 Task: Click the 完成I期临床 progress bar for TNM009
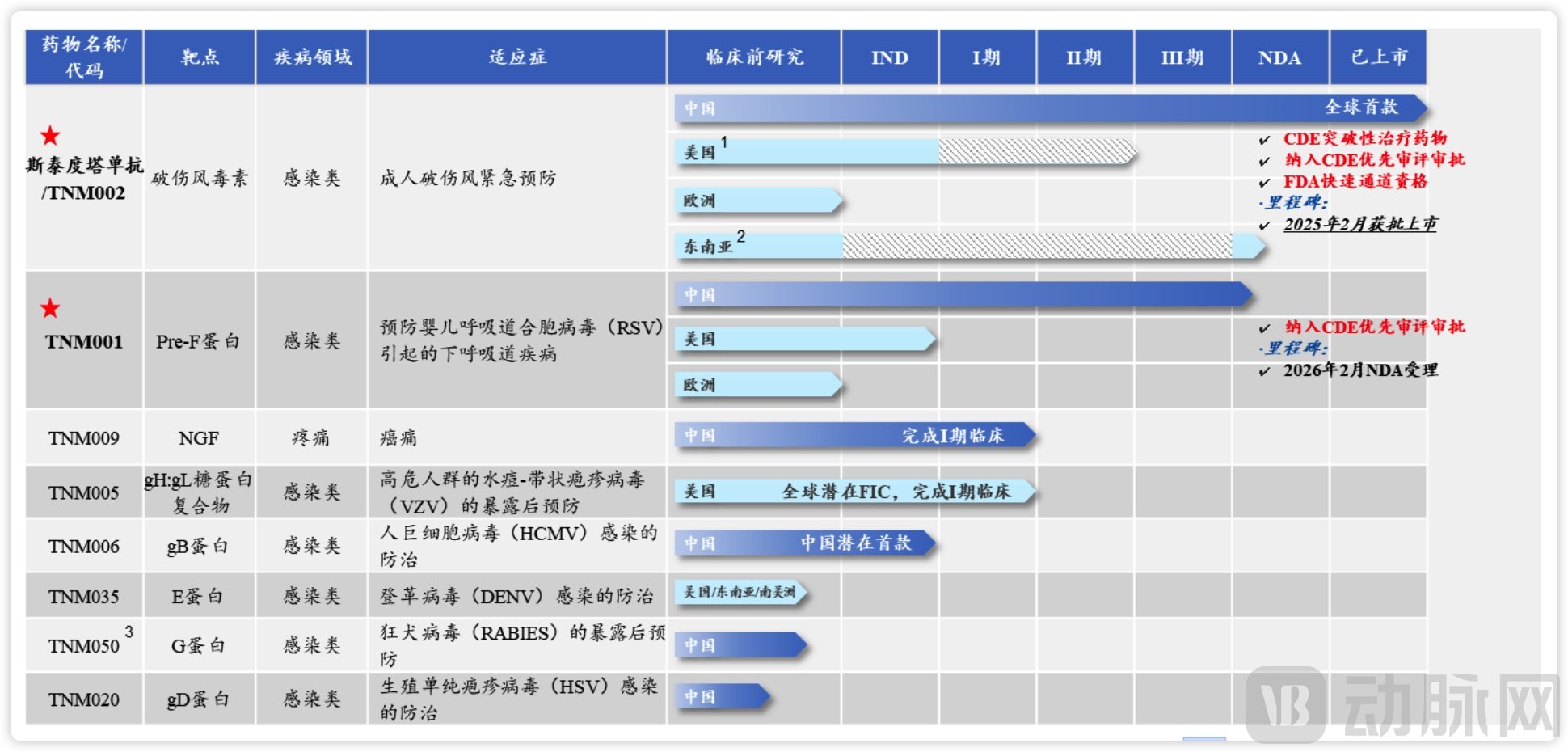coord(855,435)
